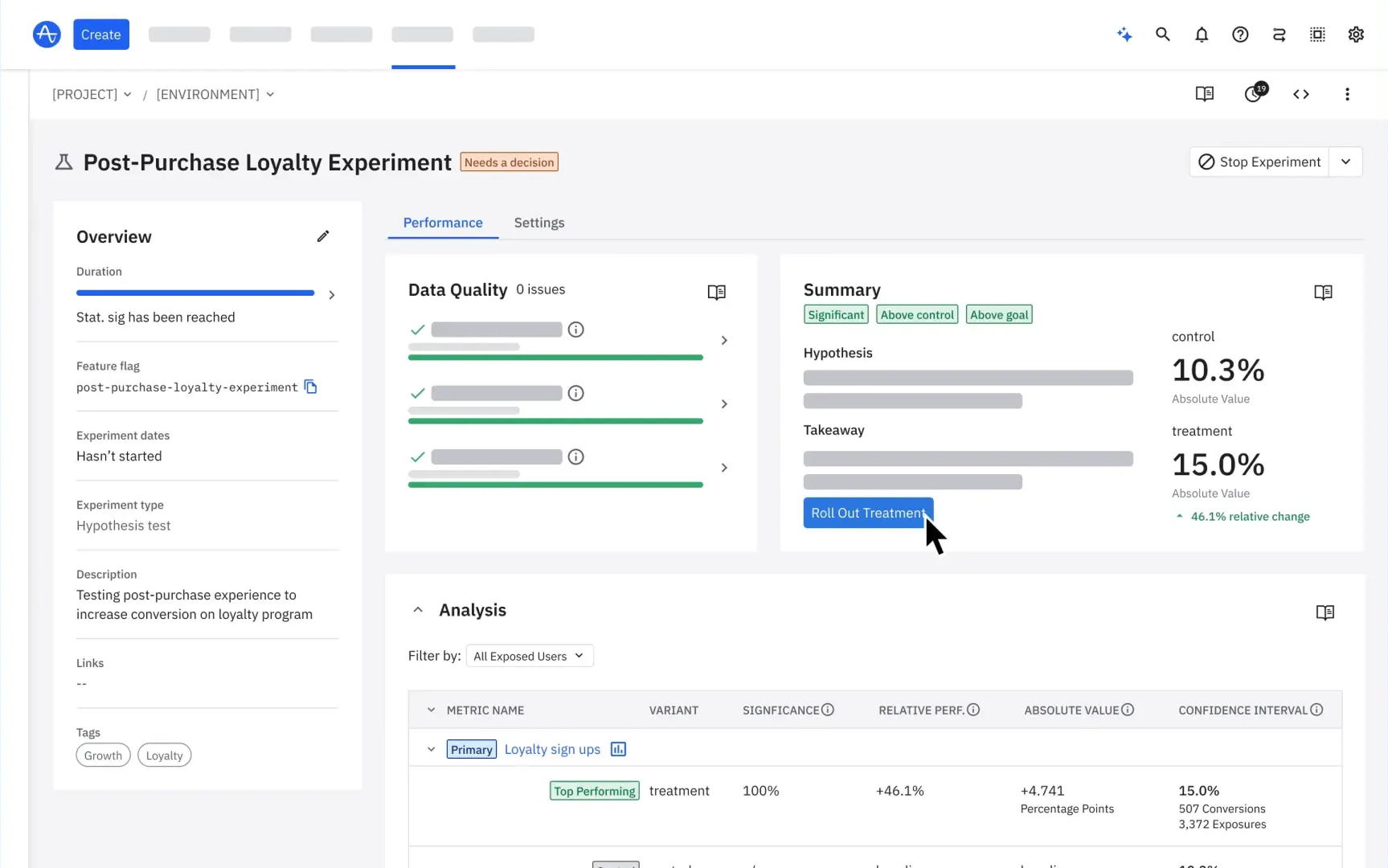Click the first data quality green progress bar

[555, 357]
